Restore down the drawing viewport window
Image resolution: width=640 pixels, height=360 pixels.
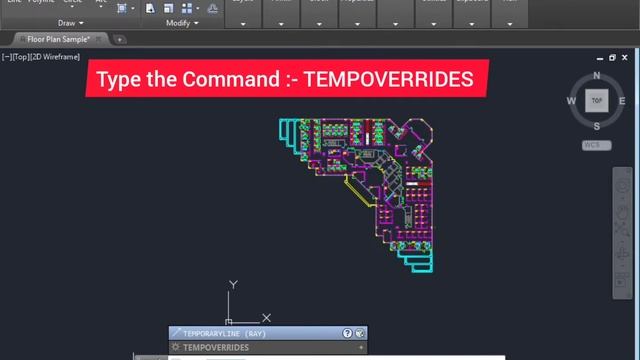[612, 58]
